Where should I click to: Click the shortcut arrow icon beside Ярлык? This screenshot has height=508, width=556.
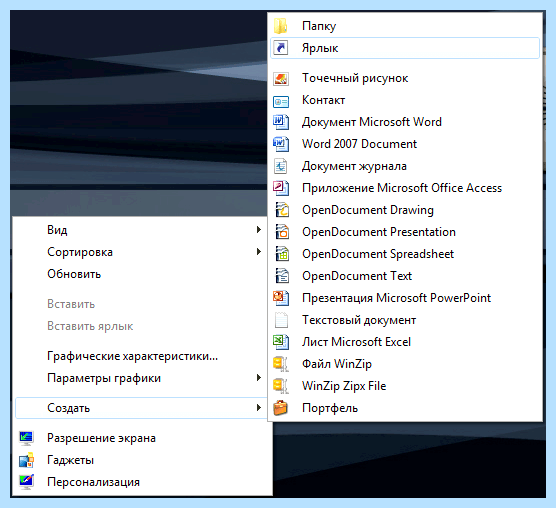click(x=280, y=48)
